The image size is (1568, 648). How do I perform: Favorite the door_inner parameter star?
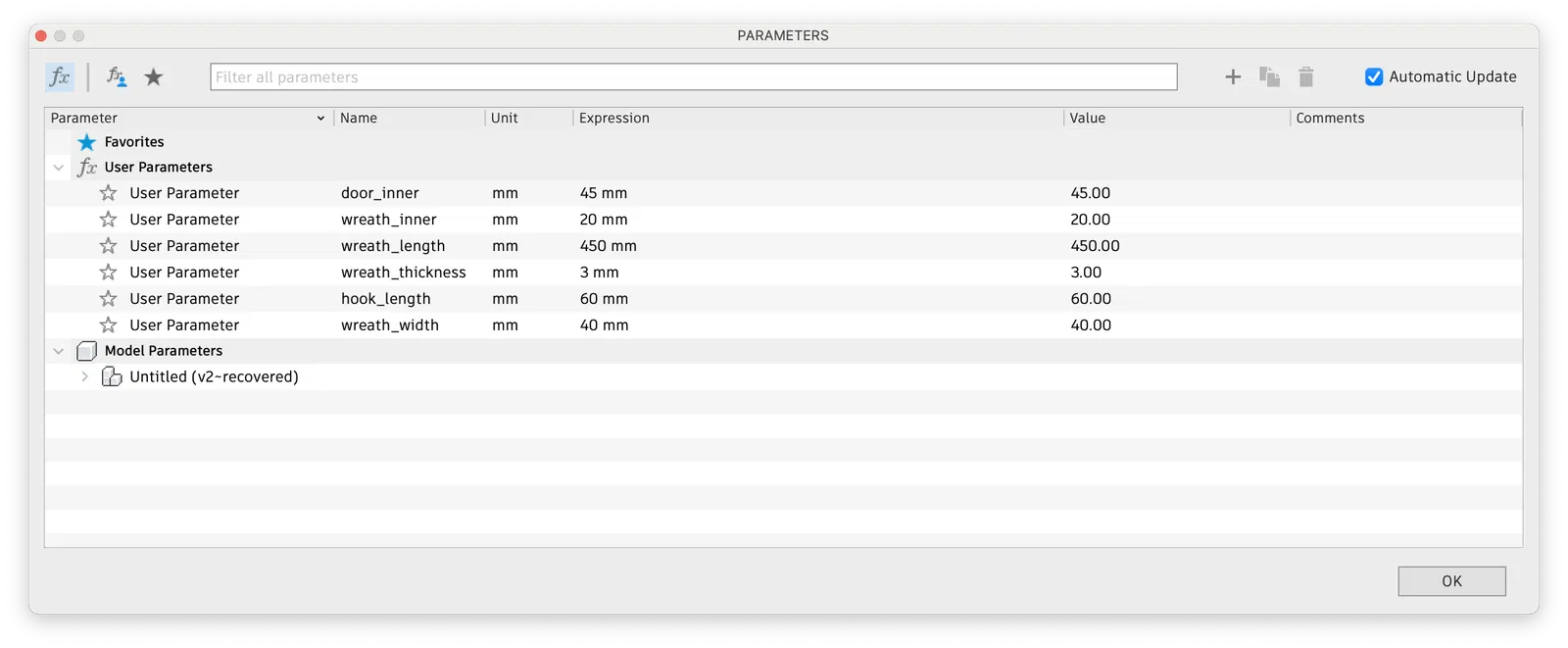coord(109,193)
